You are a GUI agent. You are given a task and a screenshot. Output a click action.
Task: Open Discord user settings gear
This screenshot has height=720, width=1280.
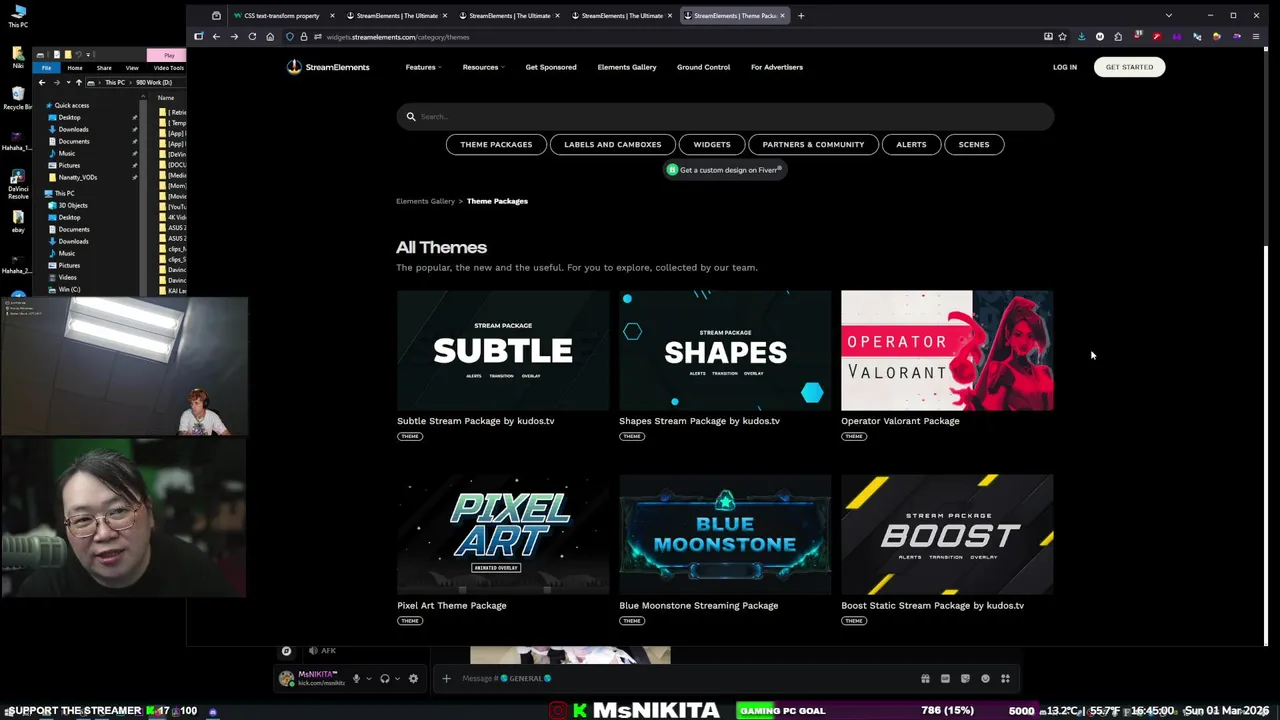click(x=413, y=678)
